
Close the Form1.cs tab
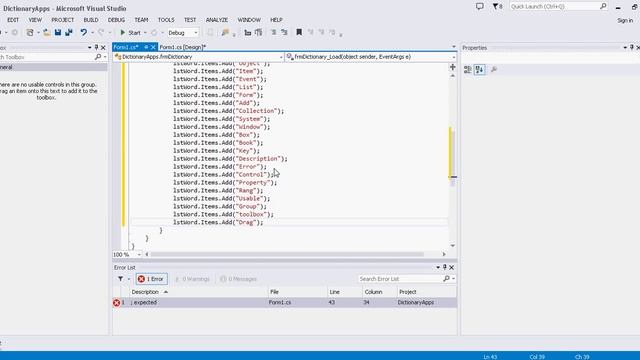click(x=153, y=47)
